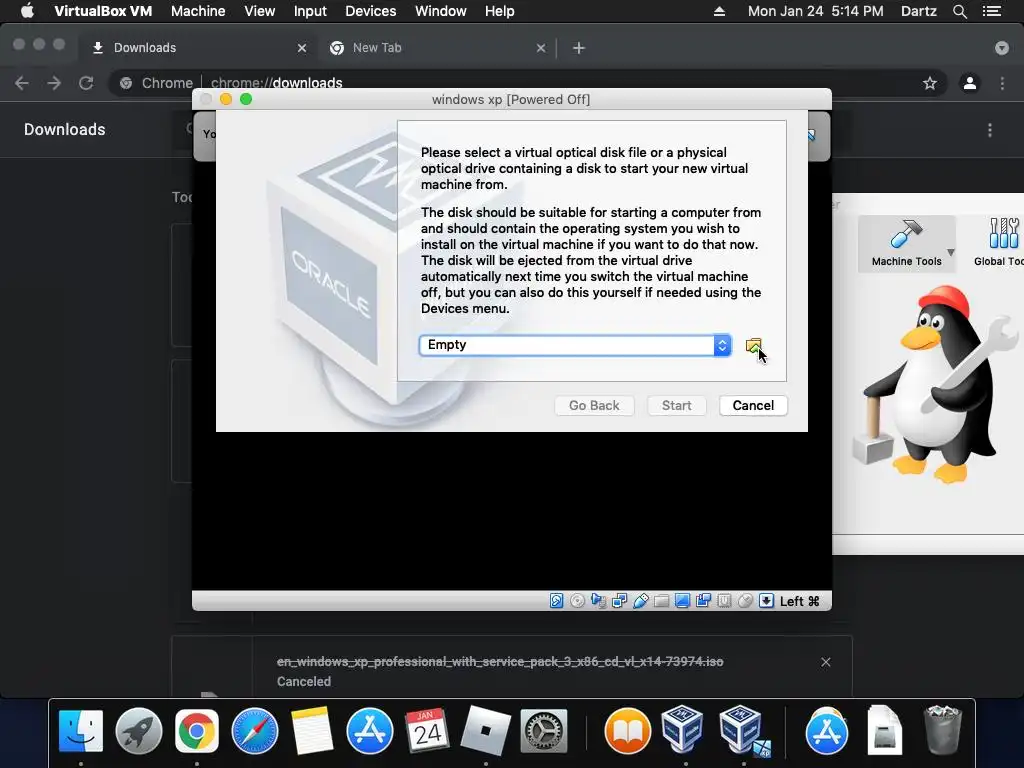Open the Devices menu

coord(370,11)
